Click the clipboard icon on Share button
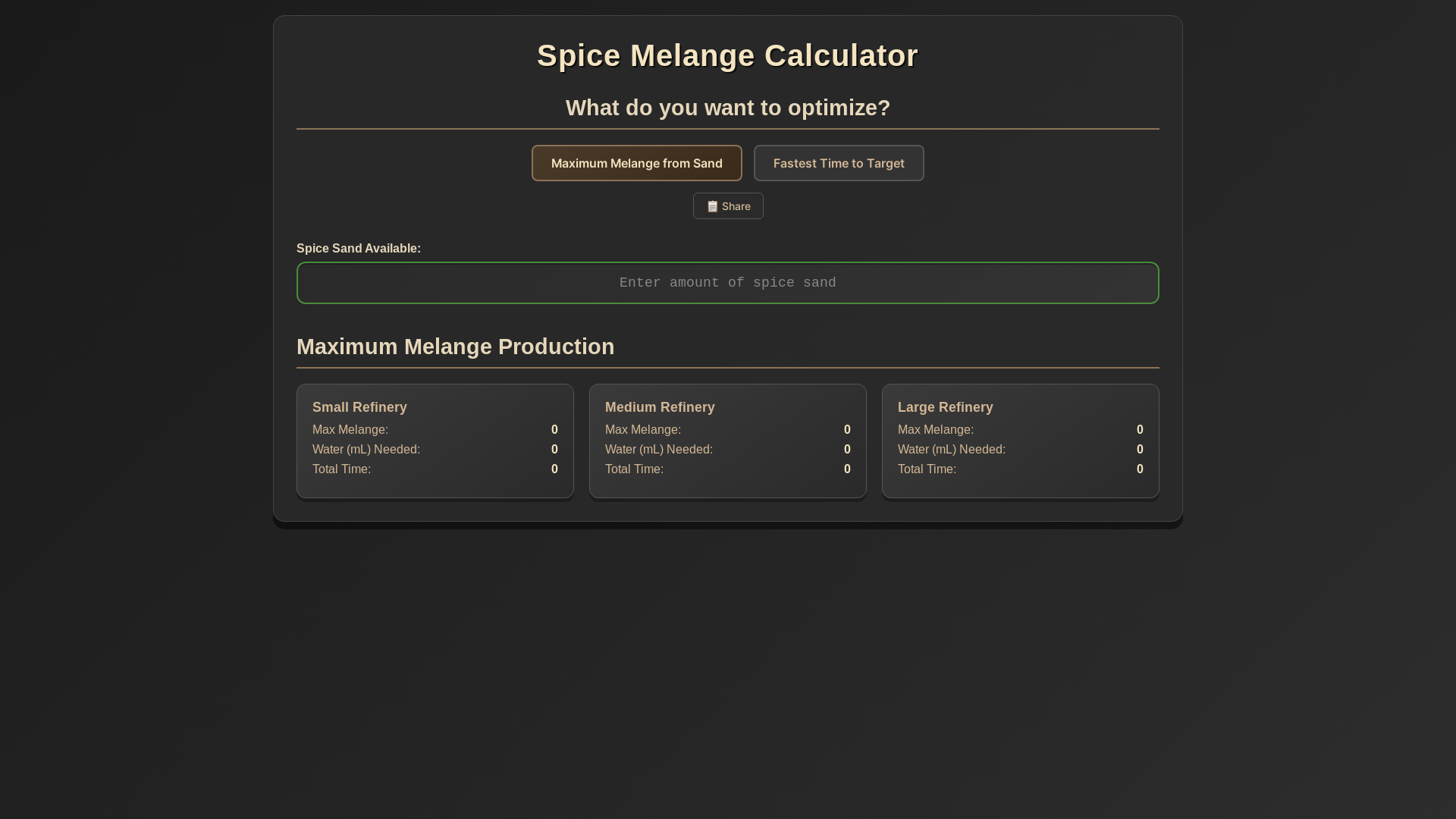The image size is (1456, 819). (712, 206)
